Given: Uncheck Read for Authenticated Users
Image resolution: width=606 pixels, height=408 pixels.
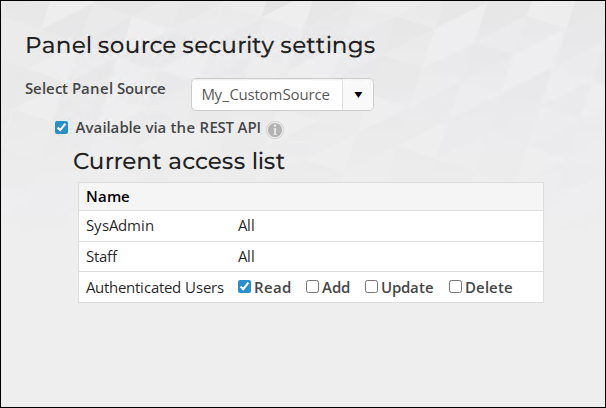Looking at the screenshot, I should 244,287.
